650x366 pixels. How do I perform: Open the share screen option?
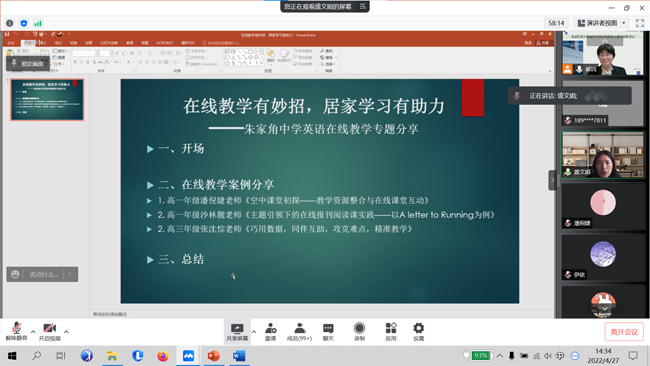point(237,332)
